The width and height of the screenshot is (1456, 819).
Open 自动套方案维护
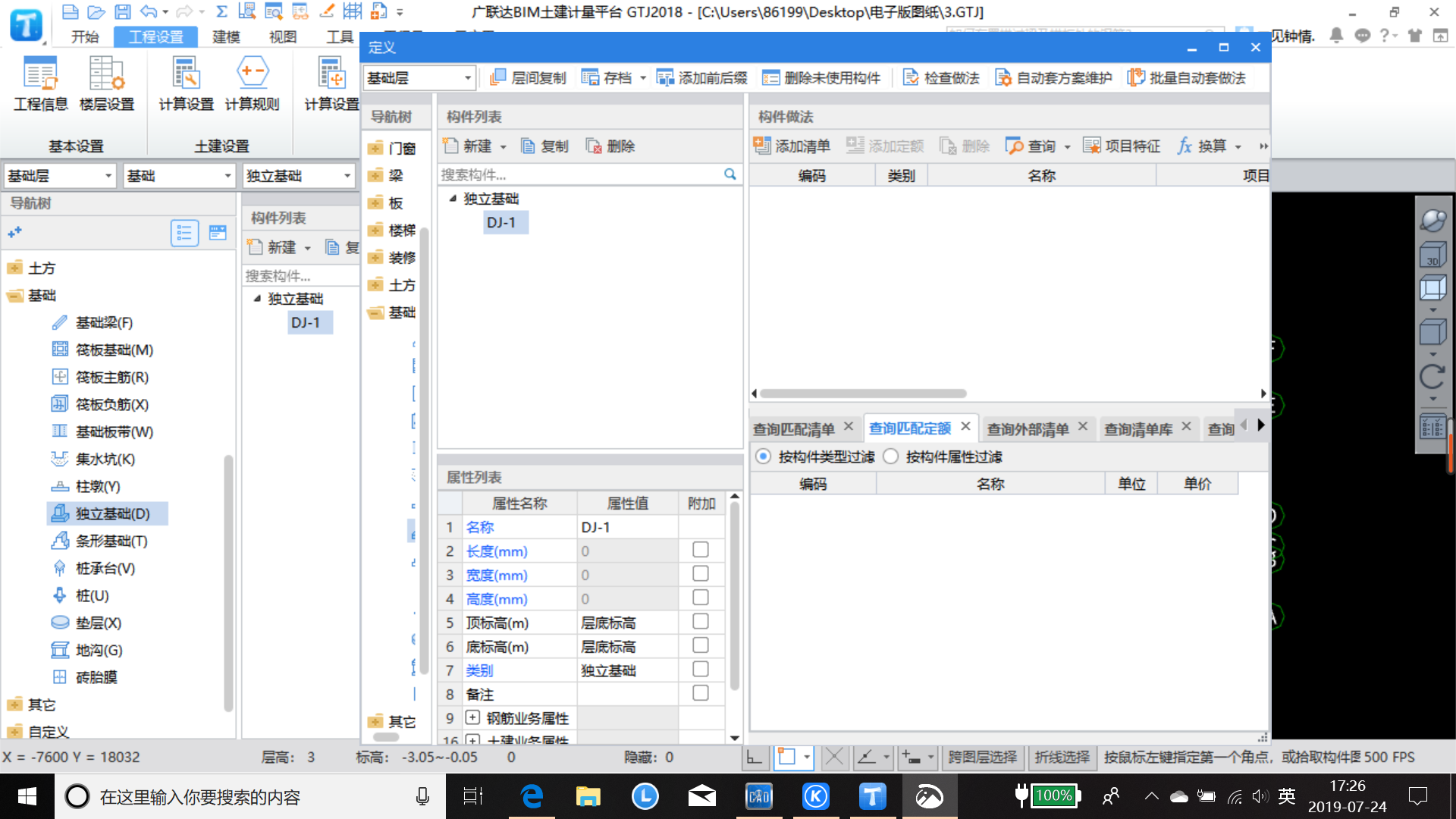[x=1054, y=78]
